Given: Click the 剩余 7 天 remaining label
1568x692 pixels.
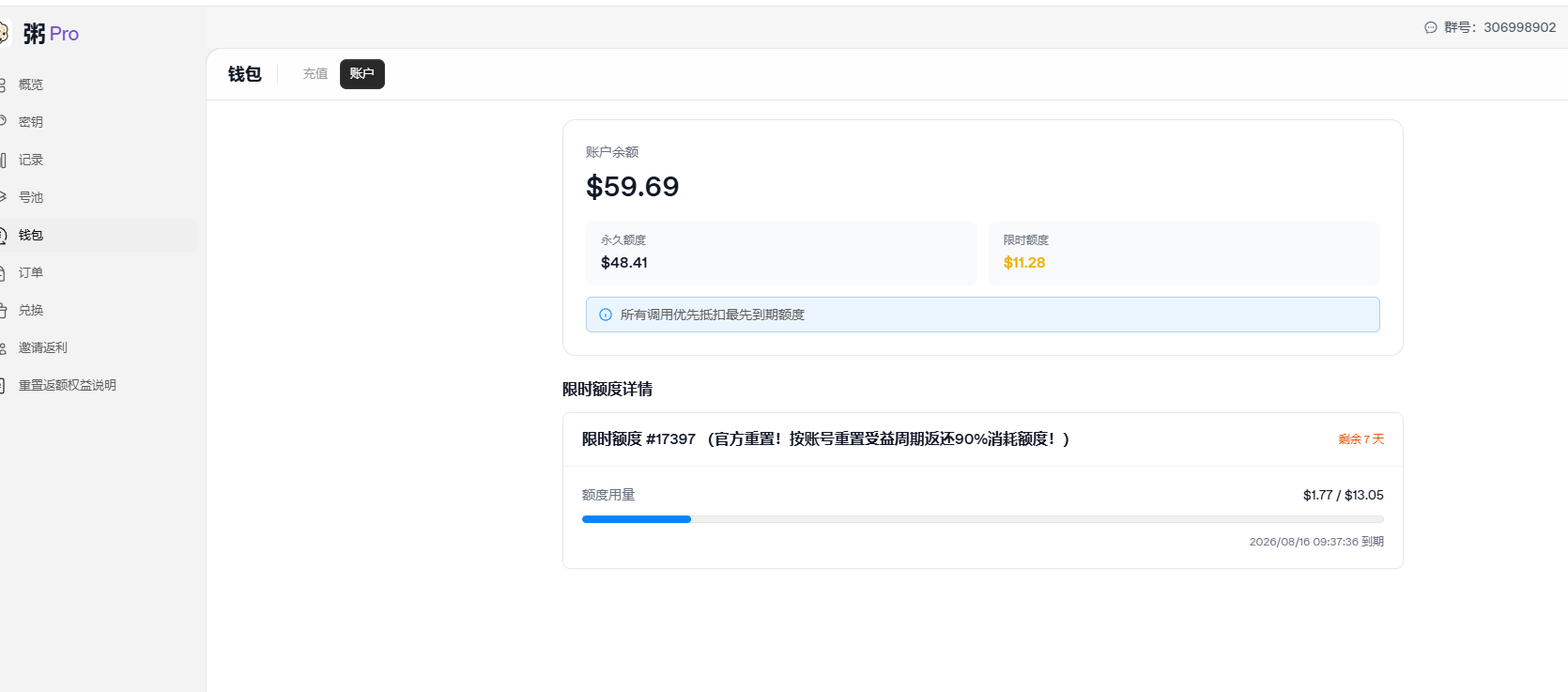Looking at the screenshot, I should pyautogui.click(x=1361, y=438).
